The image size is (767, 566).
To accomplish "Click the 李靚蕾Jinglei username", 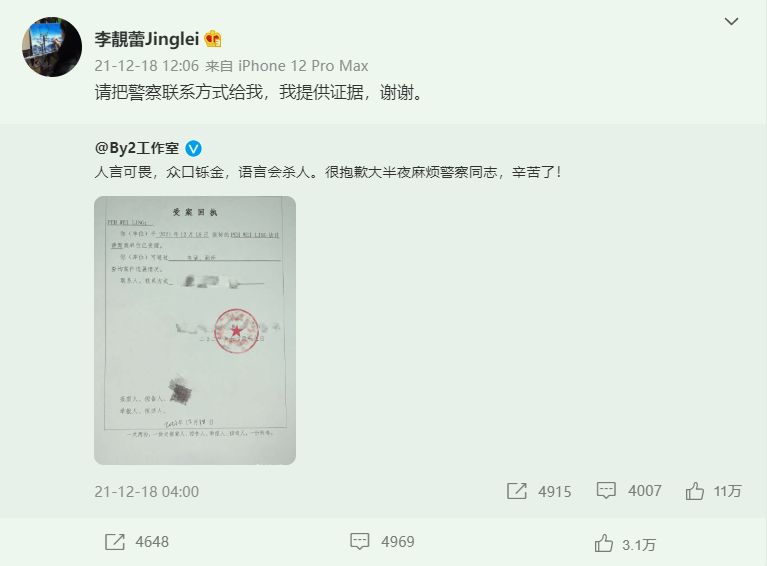I will pos(147,39).
